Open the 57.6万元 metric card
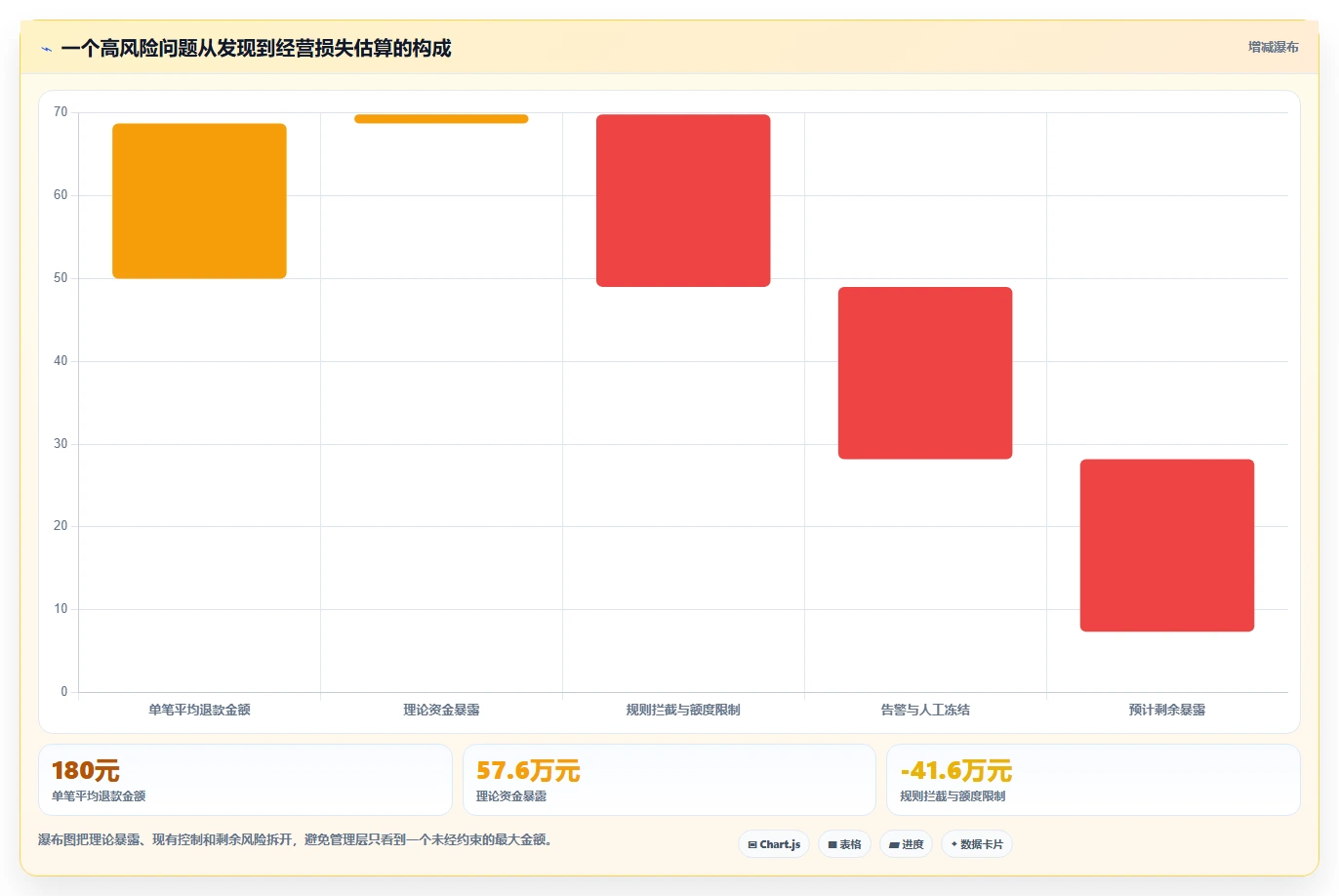The width and height of the screenshot is (1339, 896). [669, 780]
